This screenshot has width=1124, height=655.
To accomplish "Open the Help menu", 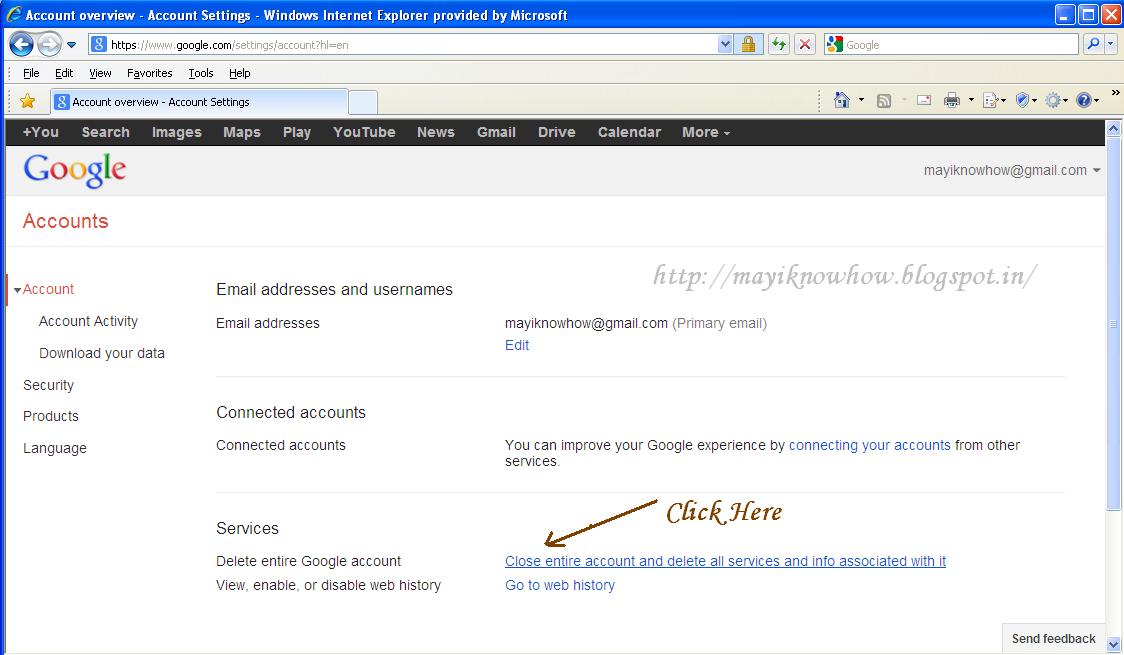I will pyautogui.click(x=239, y=73).
